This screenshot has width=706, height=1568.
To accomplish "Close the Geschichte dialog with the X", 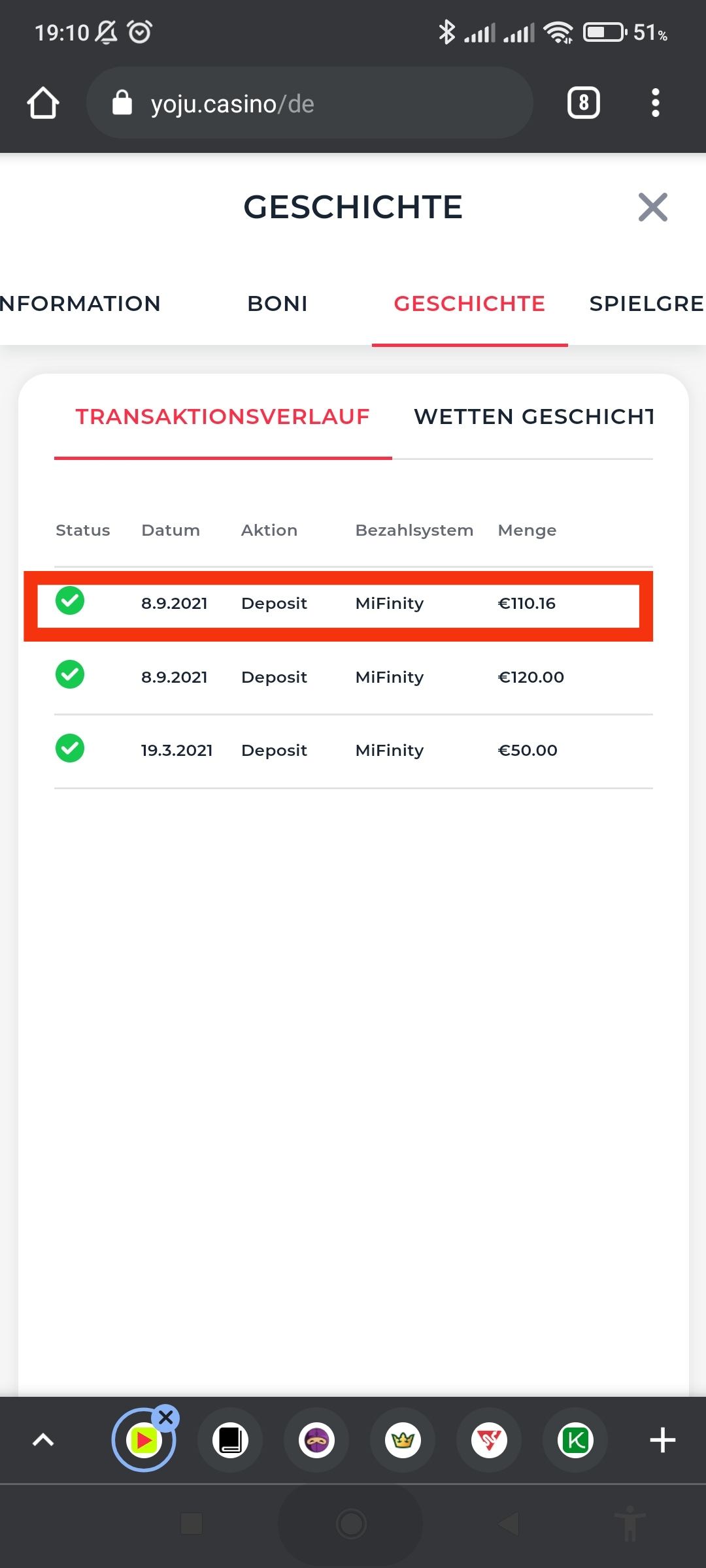I will tap(652, 207).
